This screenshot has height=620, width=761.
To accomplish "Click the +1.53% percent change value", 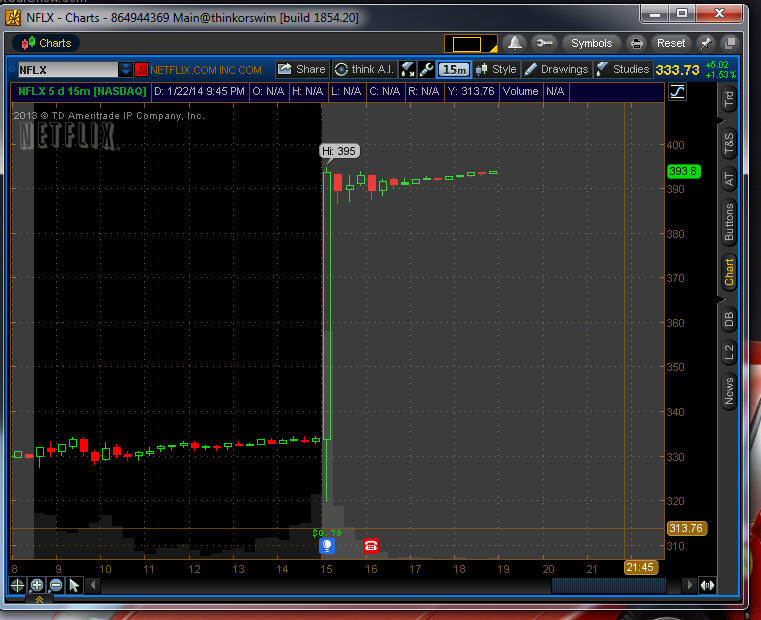I will 720,75.
